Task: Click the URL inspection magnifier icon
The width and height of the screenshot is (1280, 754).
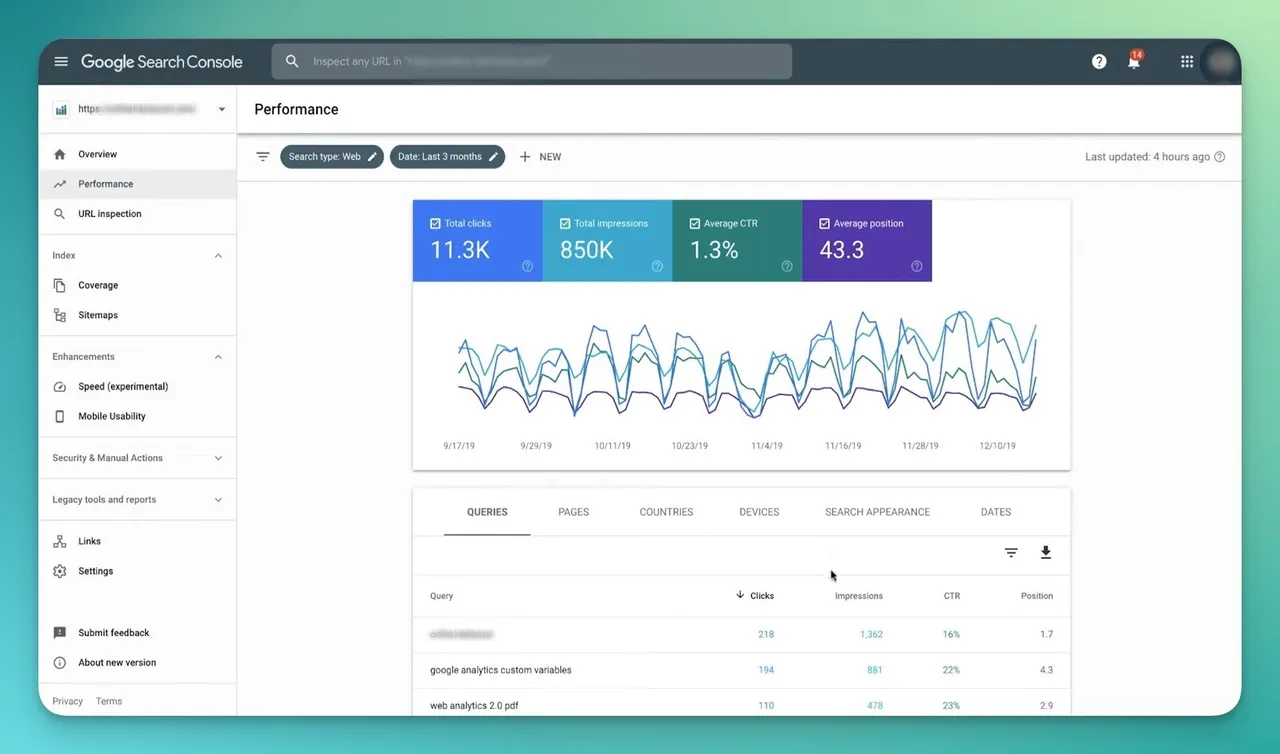Action: (x=60, y=214)
